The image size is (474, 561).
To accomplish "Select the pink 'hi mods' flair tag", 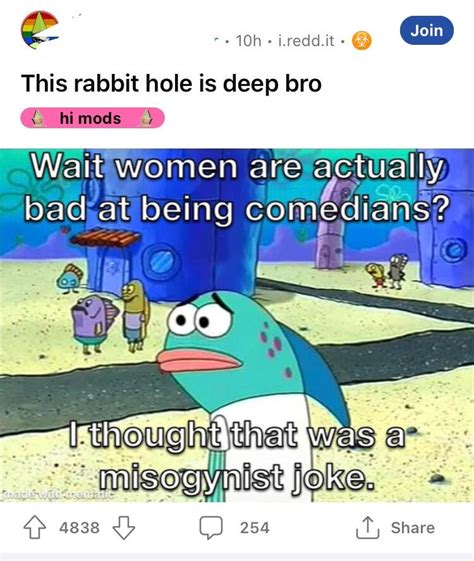I will [92, 118].
